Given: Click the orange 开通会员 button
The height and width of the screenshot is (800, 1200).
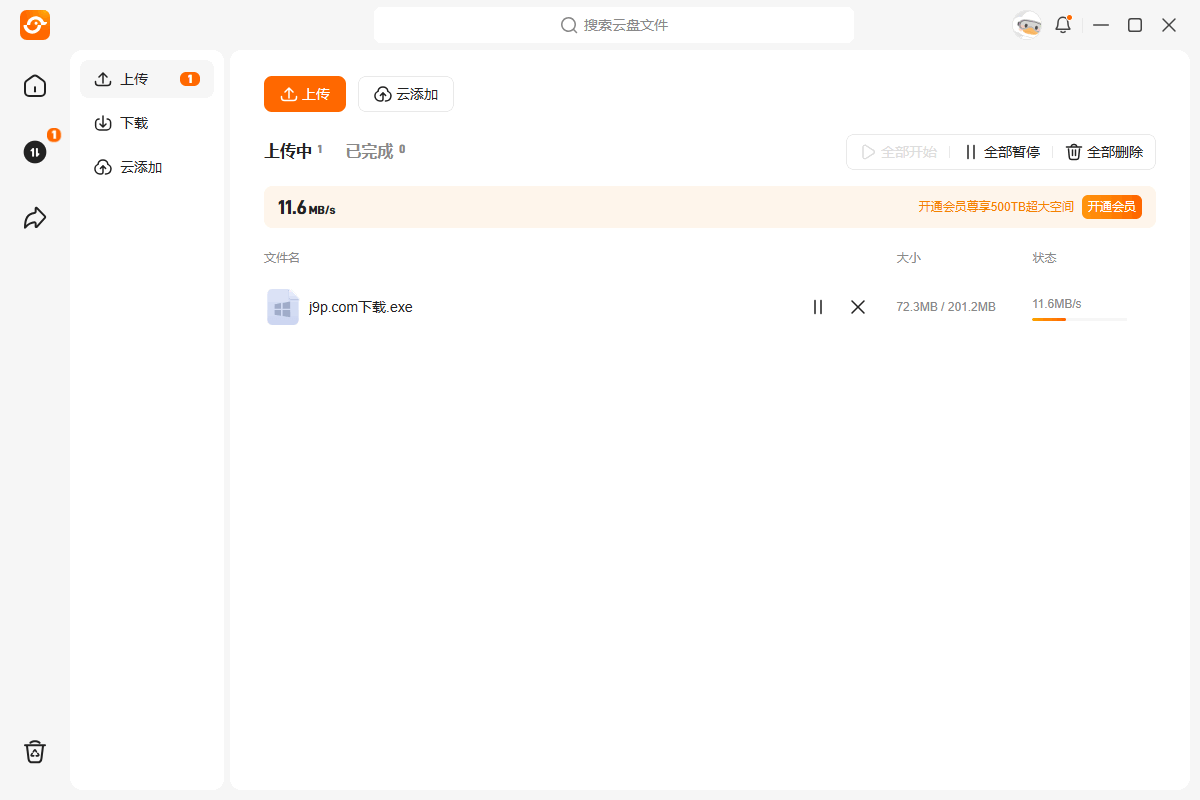Looking at the screenshot, I should click(x=1112, y=207).
